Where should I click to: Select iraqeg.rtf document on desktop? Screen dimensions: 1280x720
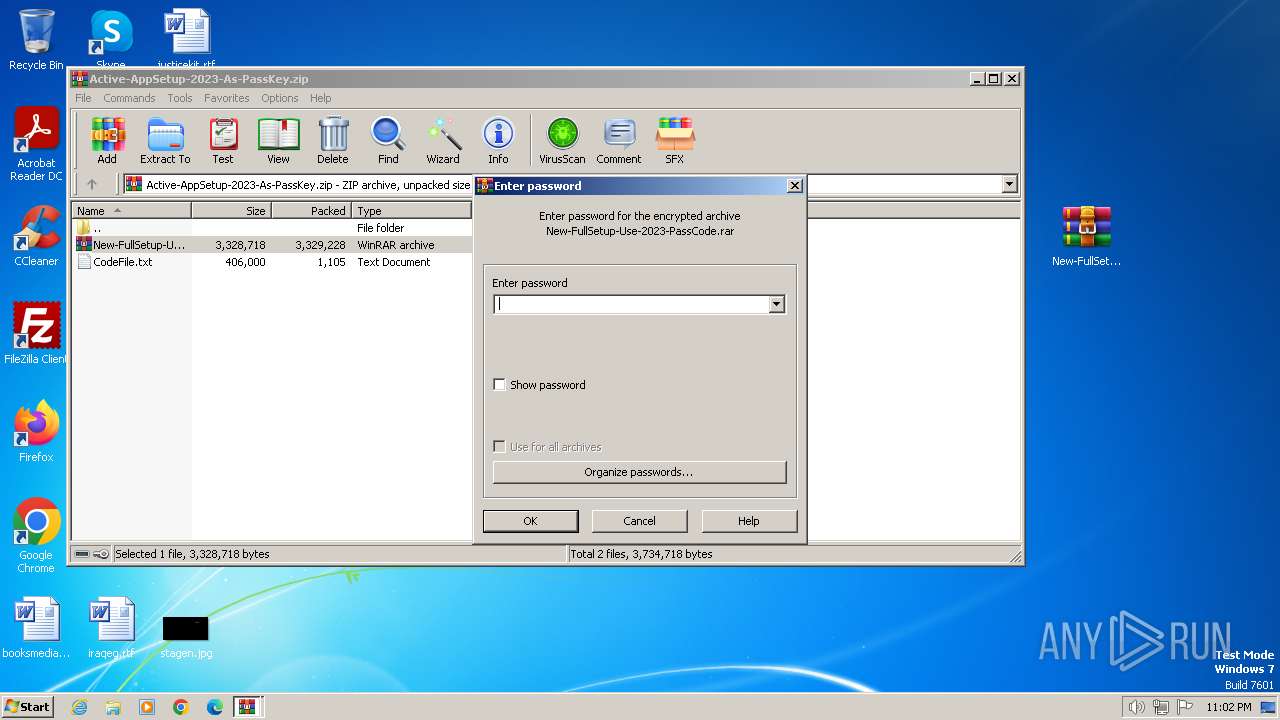[x=111, y=628]
